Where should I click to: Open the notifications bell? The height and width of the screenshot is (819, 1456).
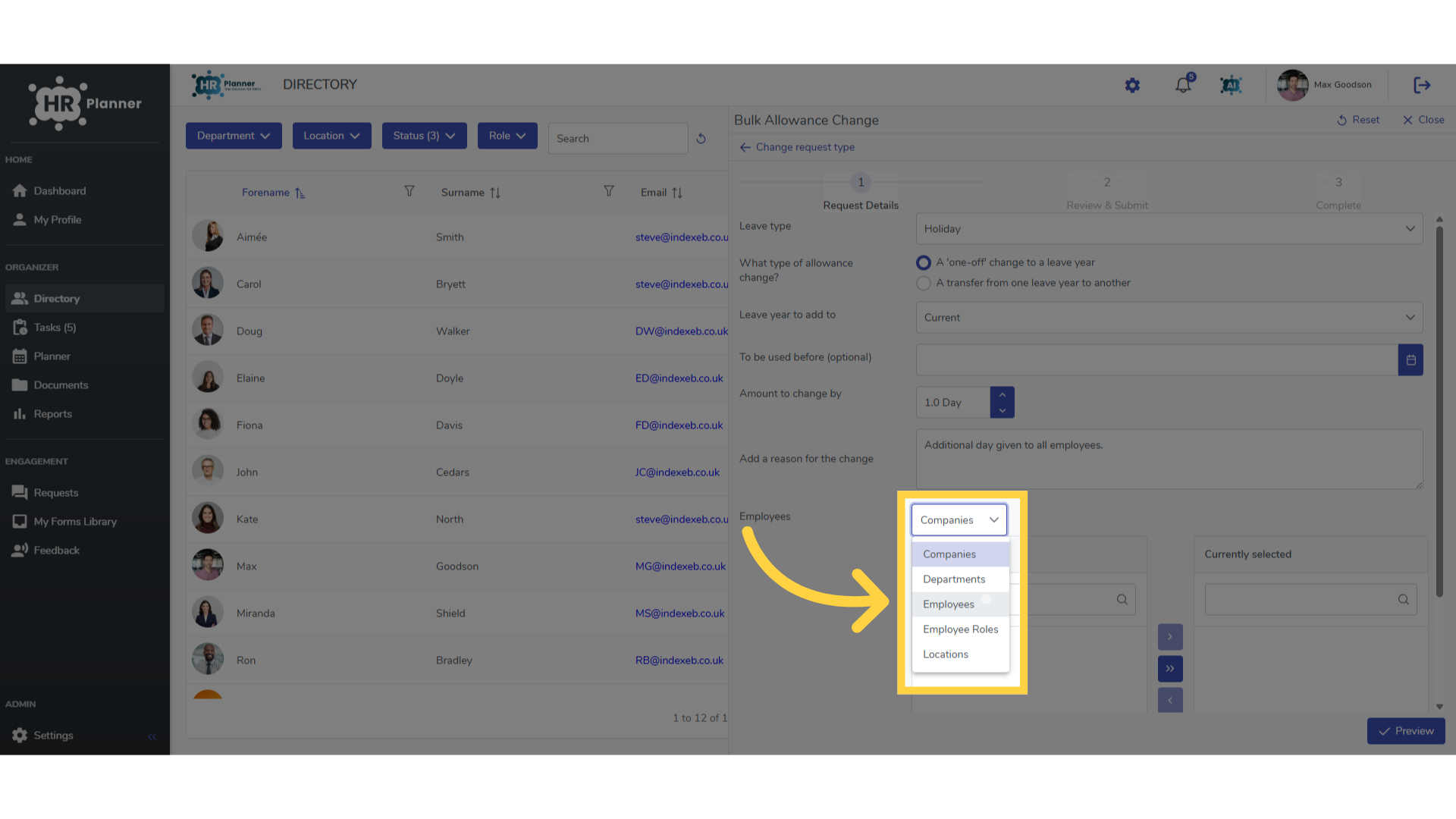click(x=1183, y=85)
